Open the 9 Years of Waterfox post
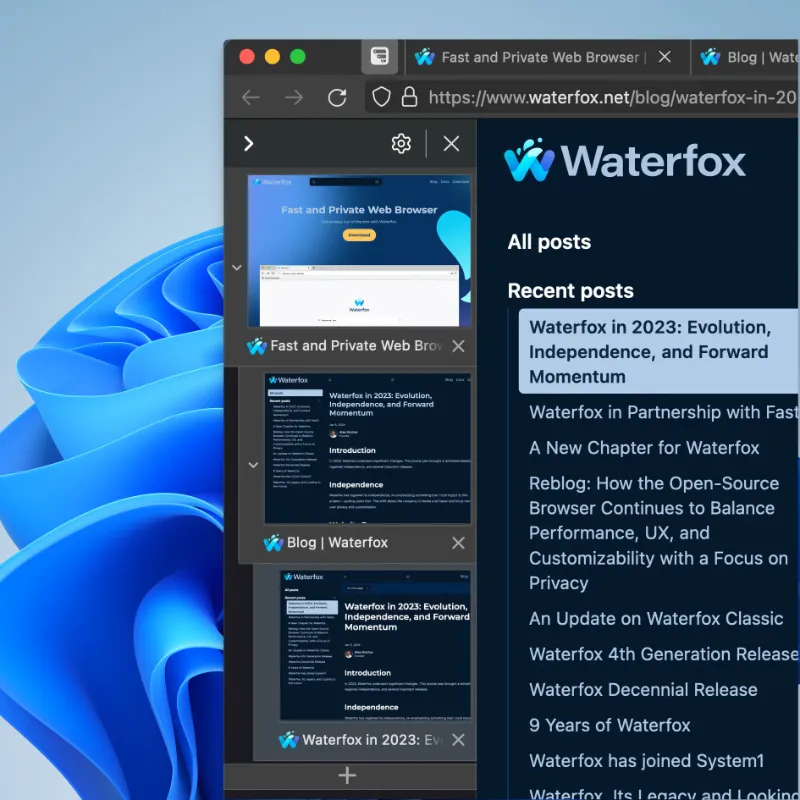The image size is (800, 800). pos(612,725)
